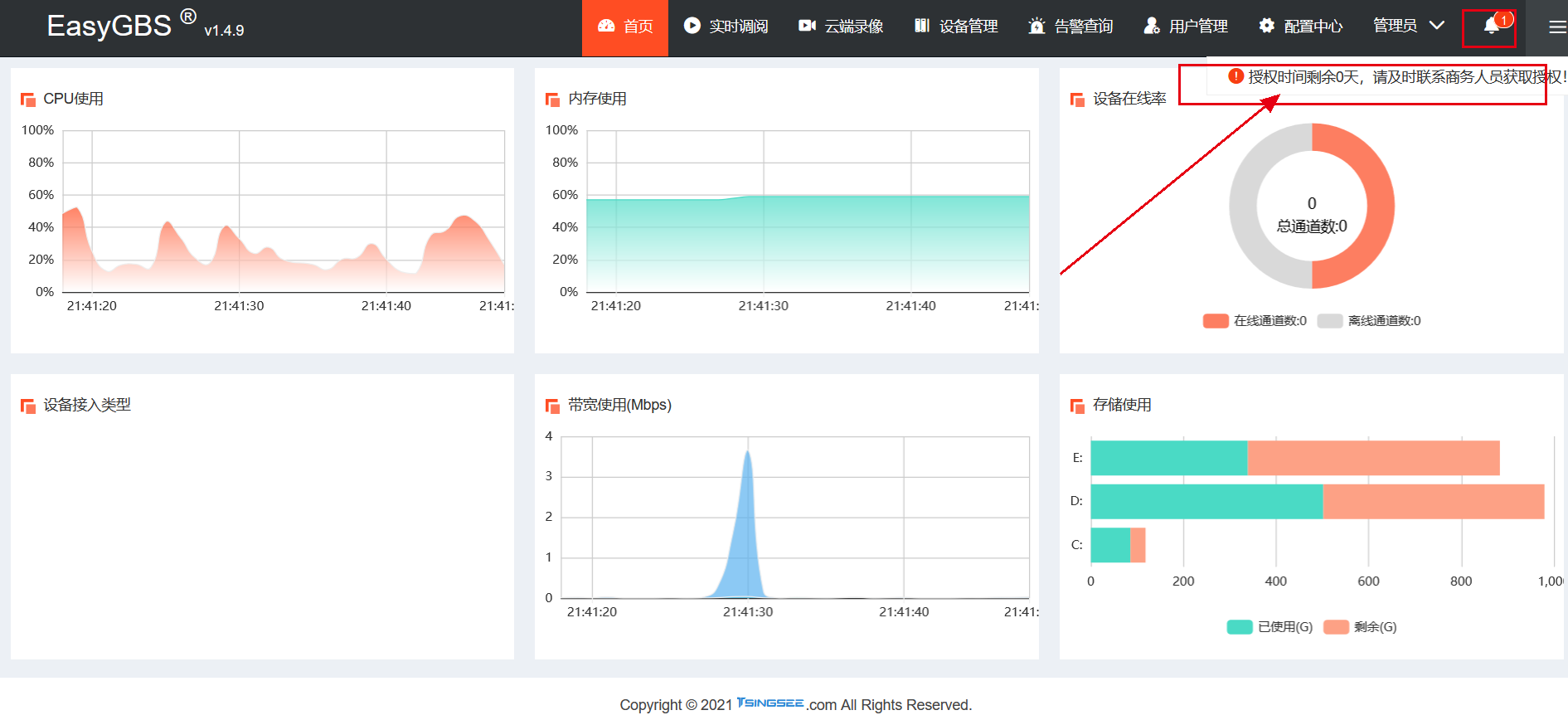Screen dimensions: 1568x720
Task: Go to the 设备管理 page
Action: (x=956, y=27)
